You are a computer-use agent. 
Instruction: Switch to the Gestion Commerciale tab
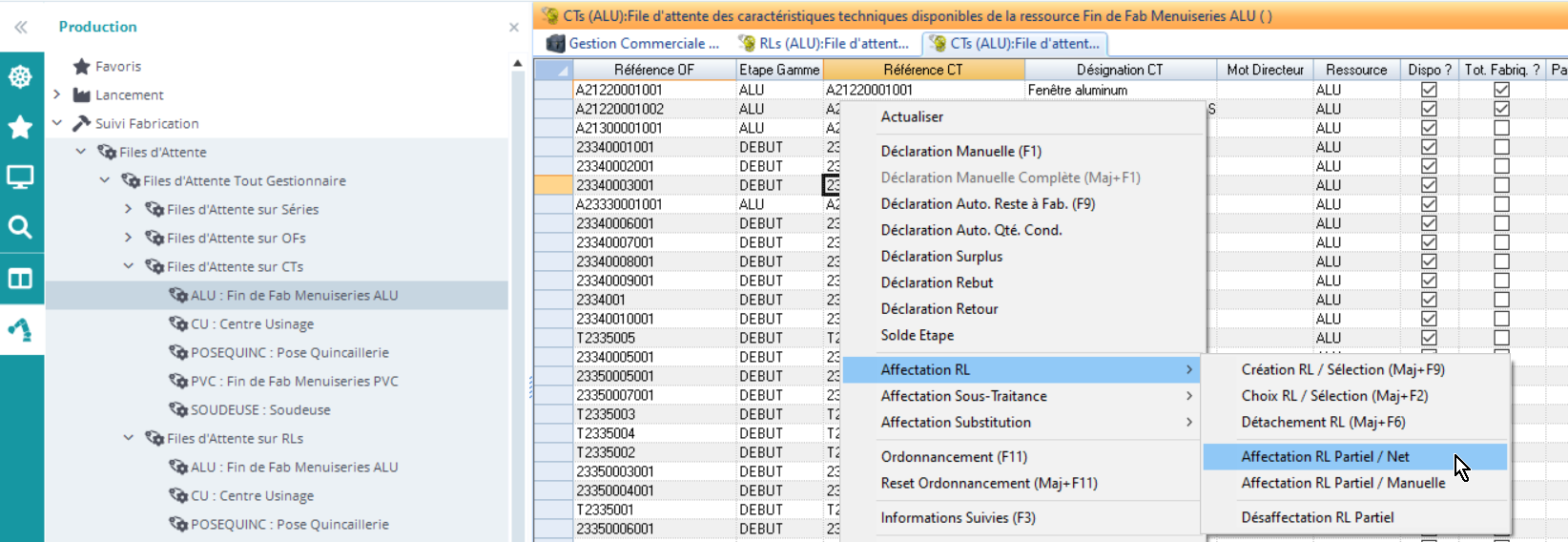pyautogui.click(x=634, y=43)
